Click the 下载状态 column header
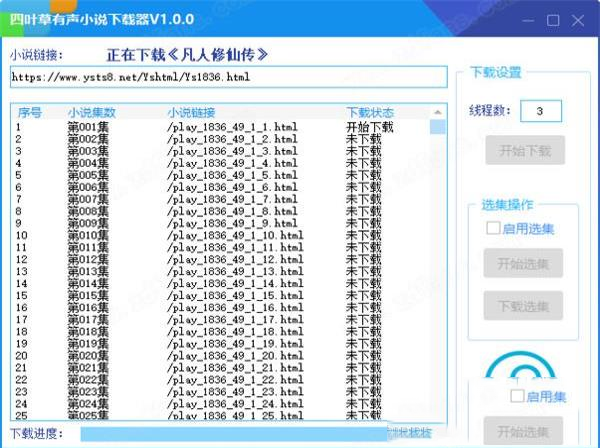This screenshot has width=600, height=448. click(370, 112)
